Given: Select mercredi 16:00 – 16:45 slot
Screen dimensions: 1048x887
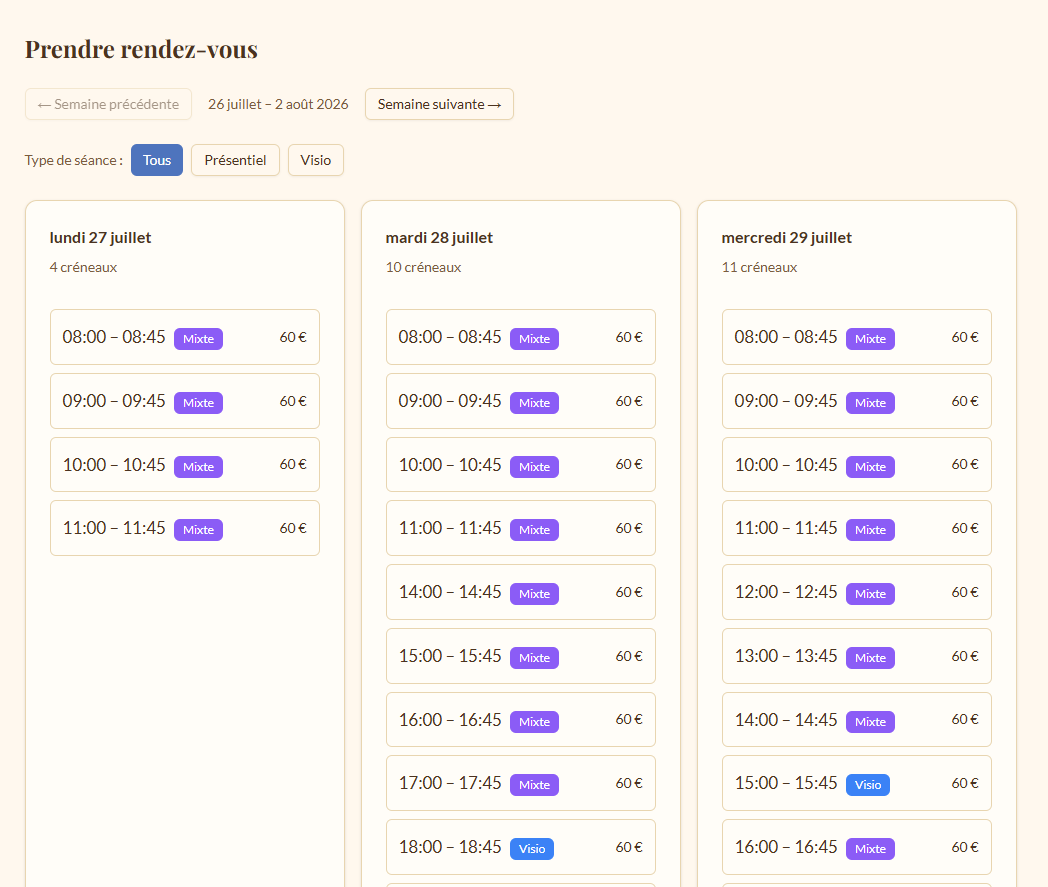Looking at the screenshot, I should [857, 847].
